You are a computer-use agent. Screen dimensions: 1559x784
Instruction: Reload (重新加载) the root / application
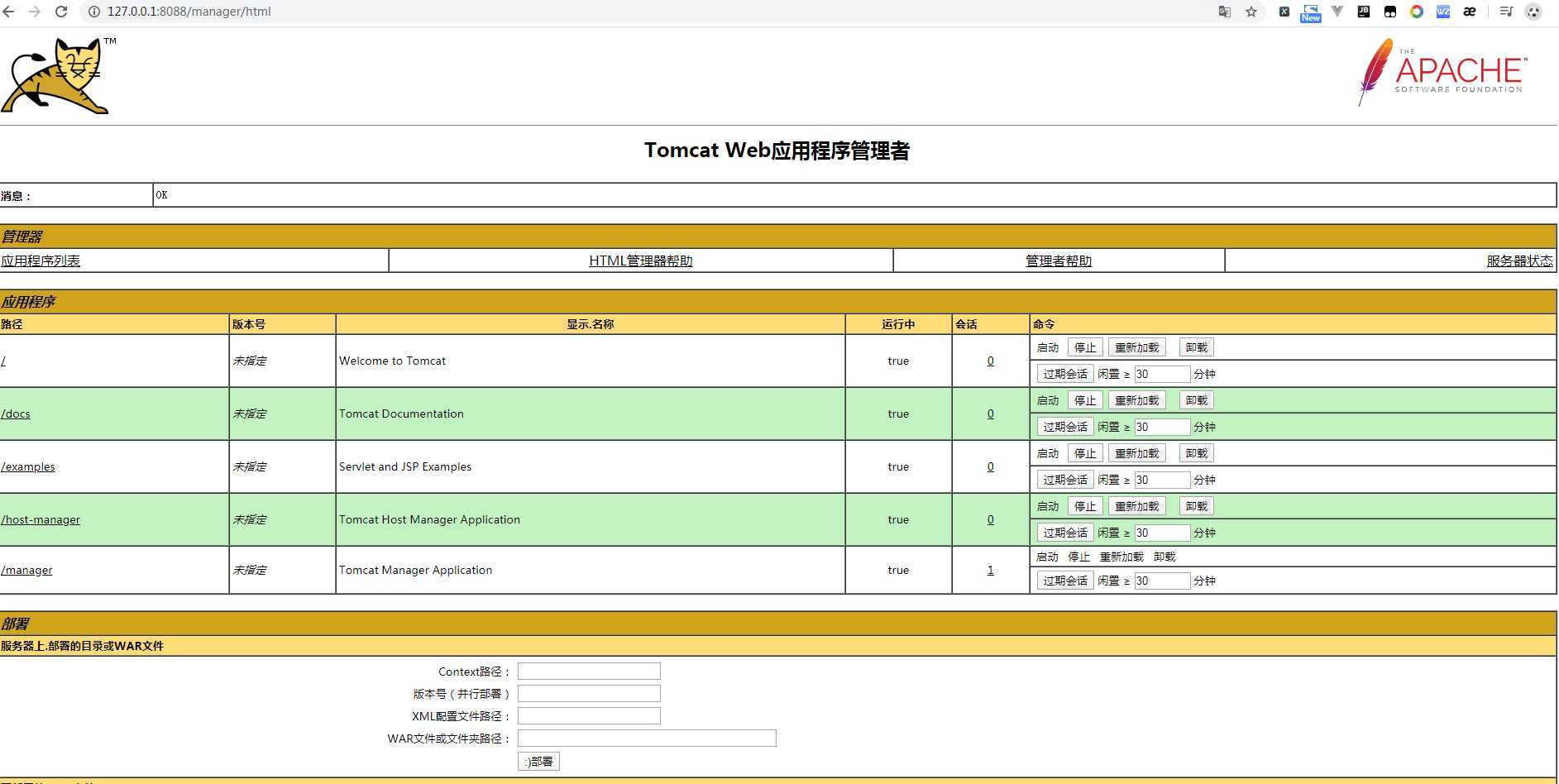[1137, 347]
